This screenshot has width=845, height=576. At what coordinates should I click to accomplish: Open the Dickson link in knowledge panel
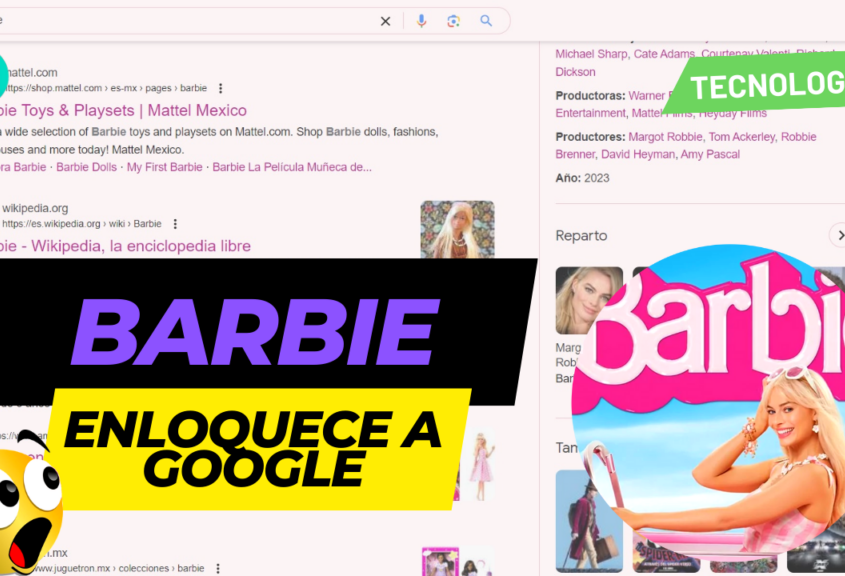click(x=575, y=72)
